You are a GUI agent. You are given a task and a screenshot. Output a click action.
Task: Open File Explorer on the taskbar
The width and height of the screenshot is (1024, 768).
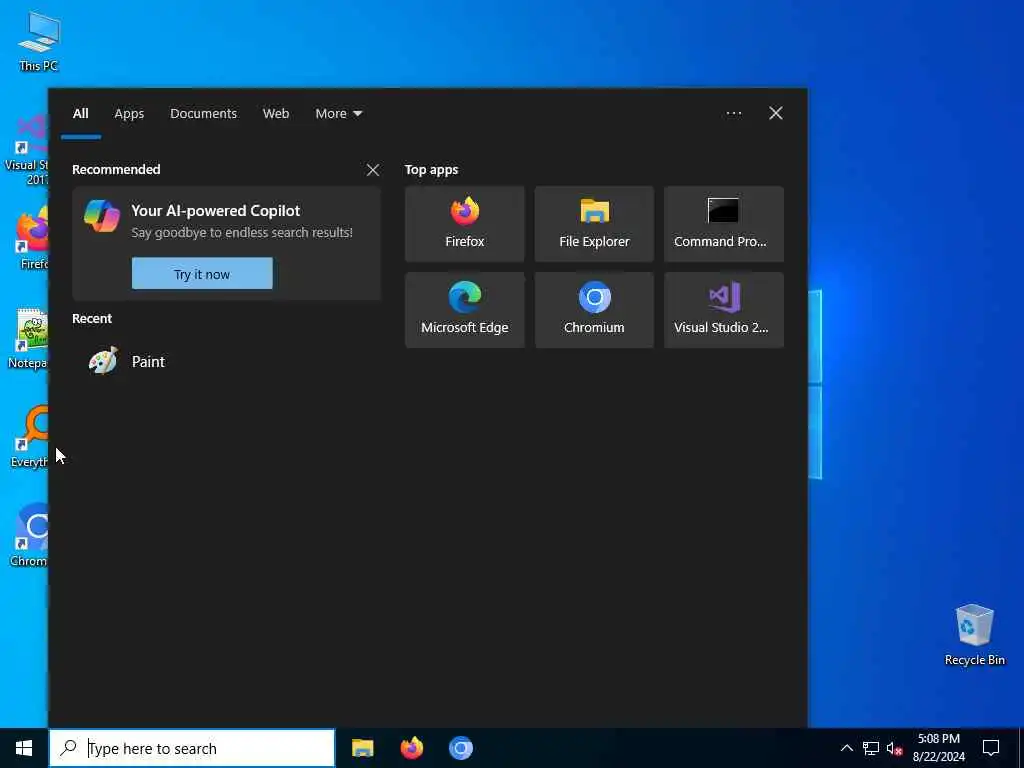point(362,748)
